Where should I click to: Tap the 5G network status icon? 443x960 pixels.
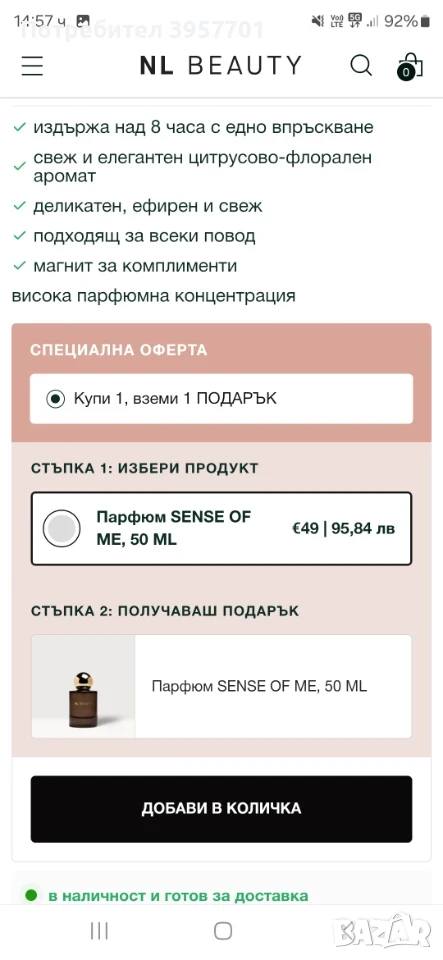click(355, 21)
